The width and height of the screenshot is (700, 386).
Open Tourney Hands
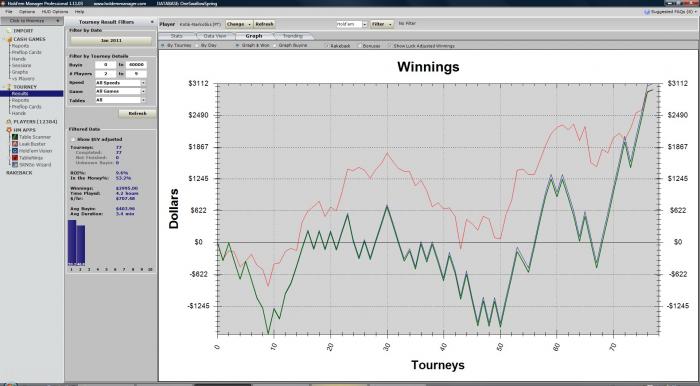click(19, 113)
